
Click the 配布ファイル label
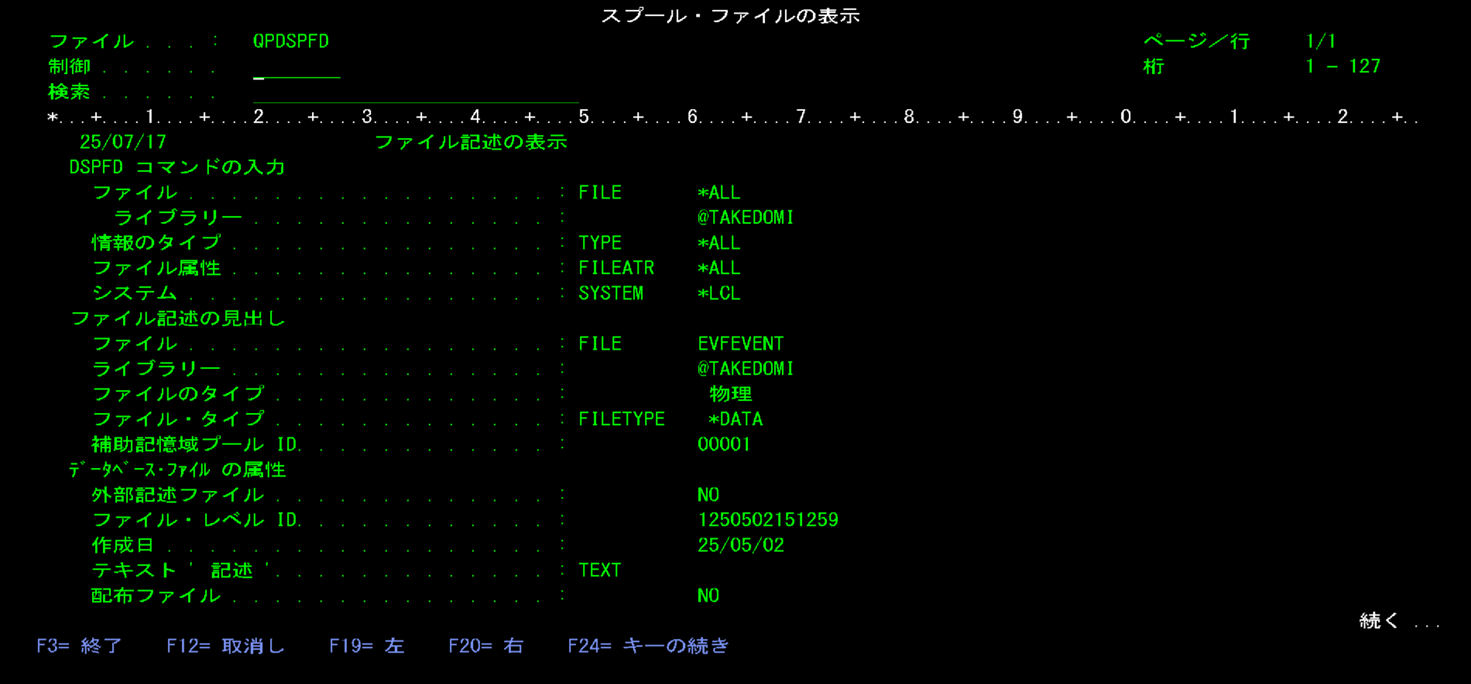(x=156, y=595)
